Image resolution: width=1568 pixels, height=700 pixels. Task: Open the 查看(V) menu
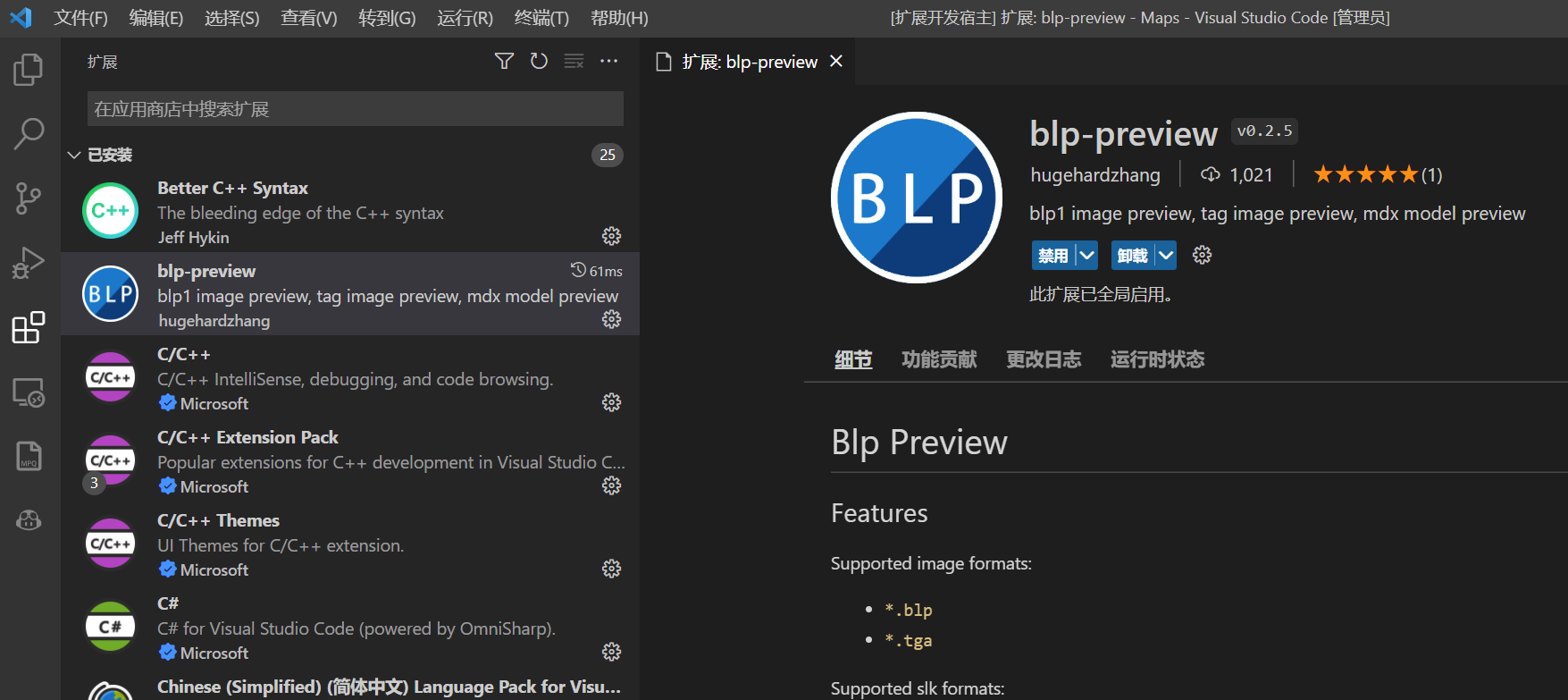[x=309, y=18]
